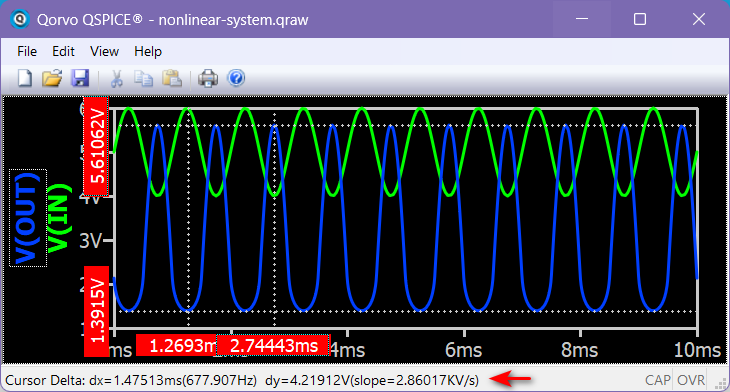The width and height of the screenshot is (730, 392).
Task: Click the Cut scissors icon
Action: (x=116, y=78)
